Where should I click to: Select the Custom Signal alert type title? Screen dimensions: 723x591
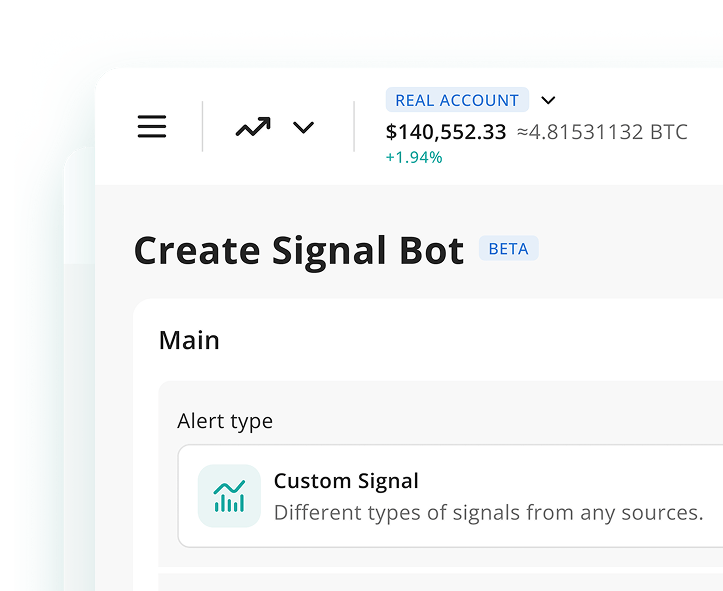point(346,481)
